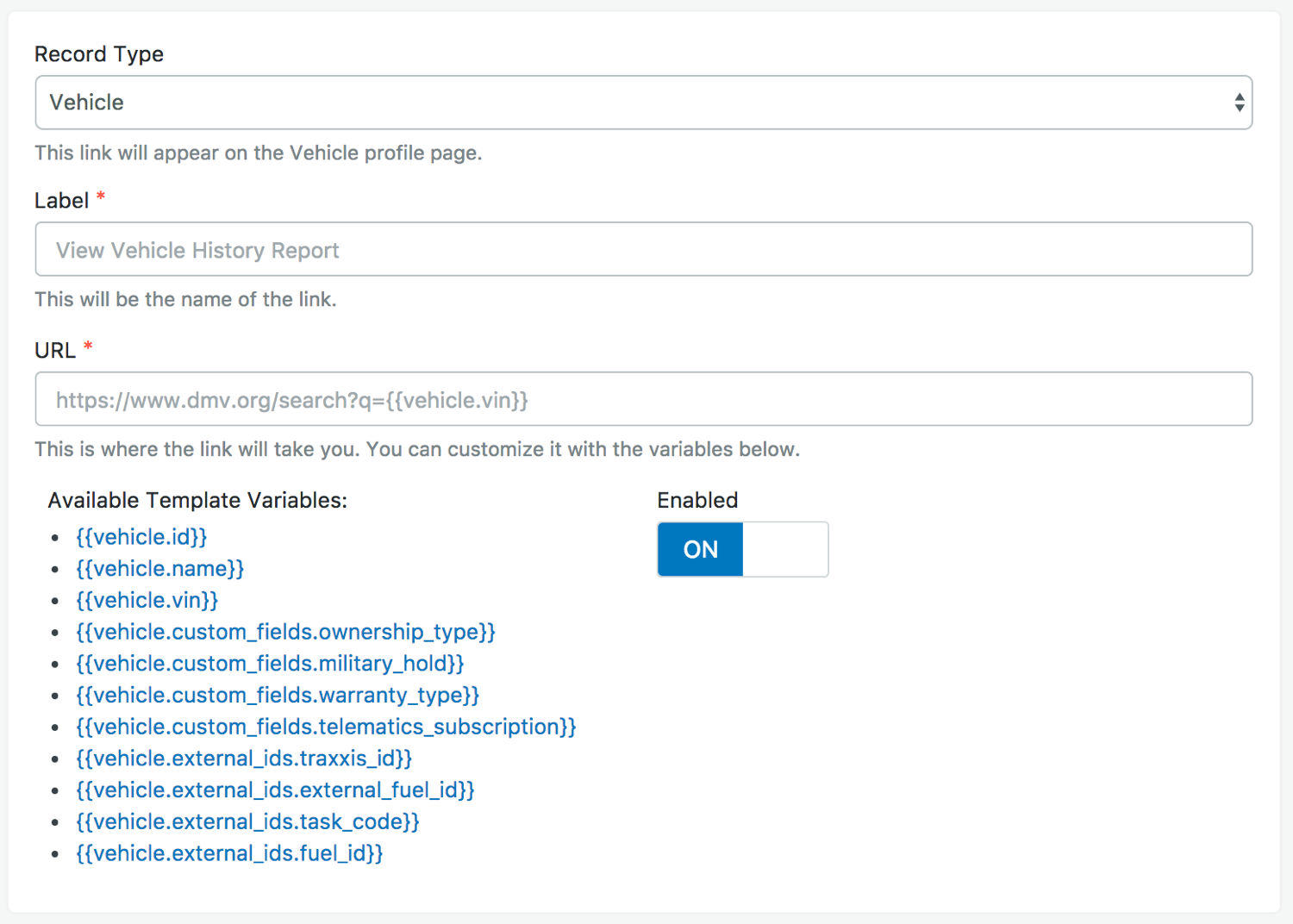Click the Enabled label text
This screenshot has width=1293, height=924.
pyautogui.click(x=697, y=501)
